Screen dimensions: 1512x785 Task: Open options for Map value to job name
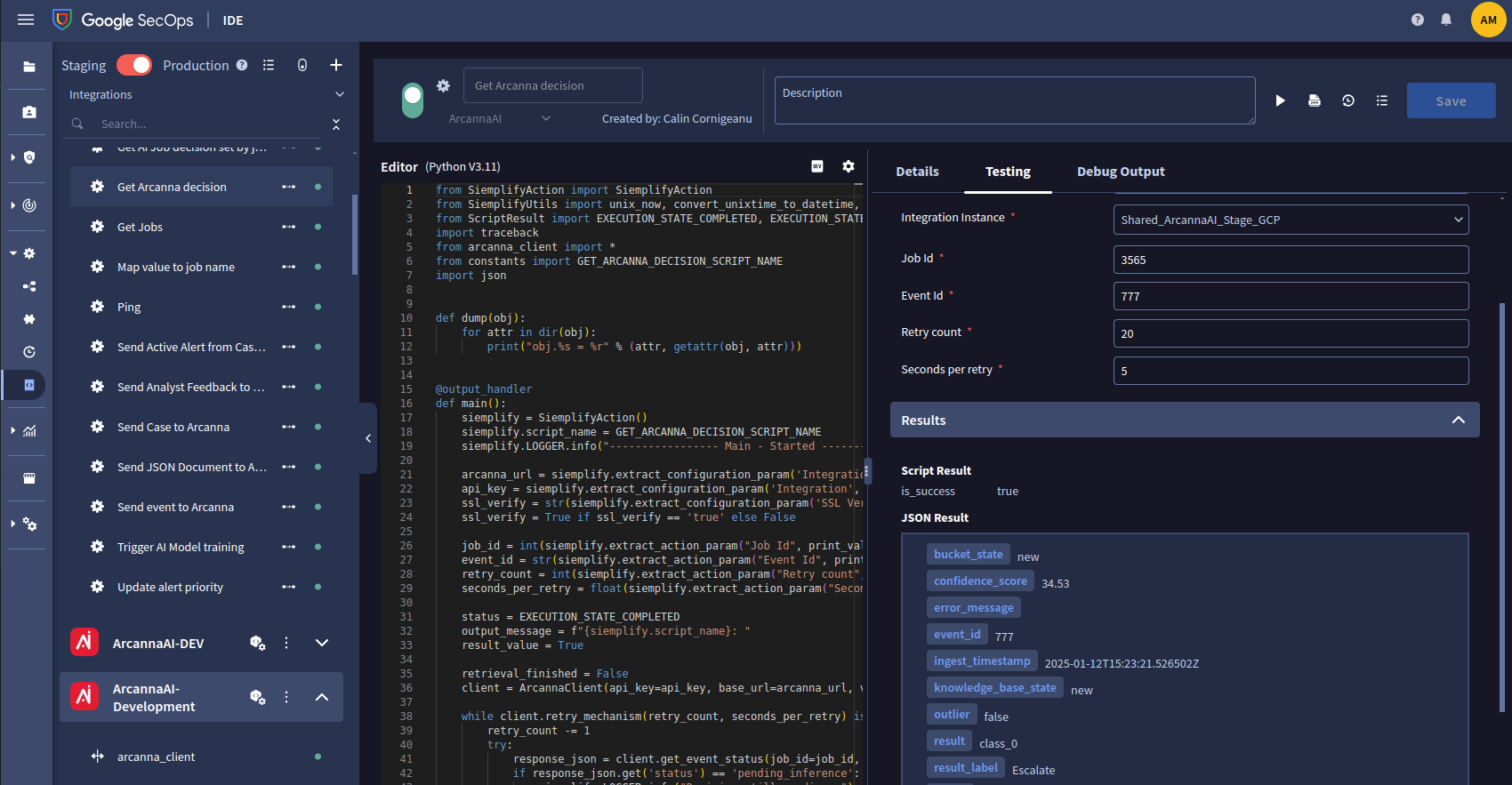tap(289, 267)
